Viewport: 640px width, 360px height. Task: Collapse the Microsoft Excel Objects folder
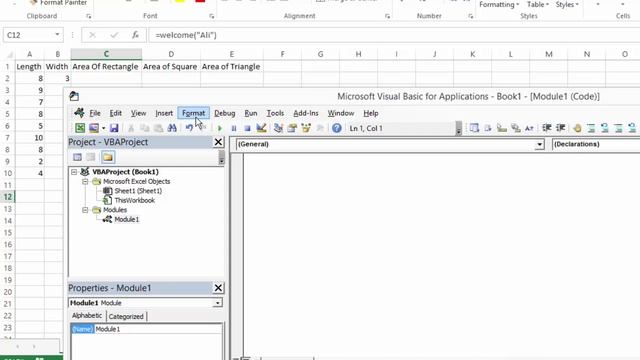point(85,181)
